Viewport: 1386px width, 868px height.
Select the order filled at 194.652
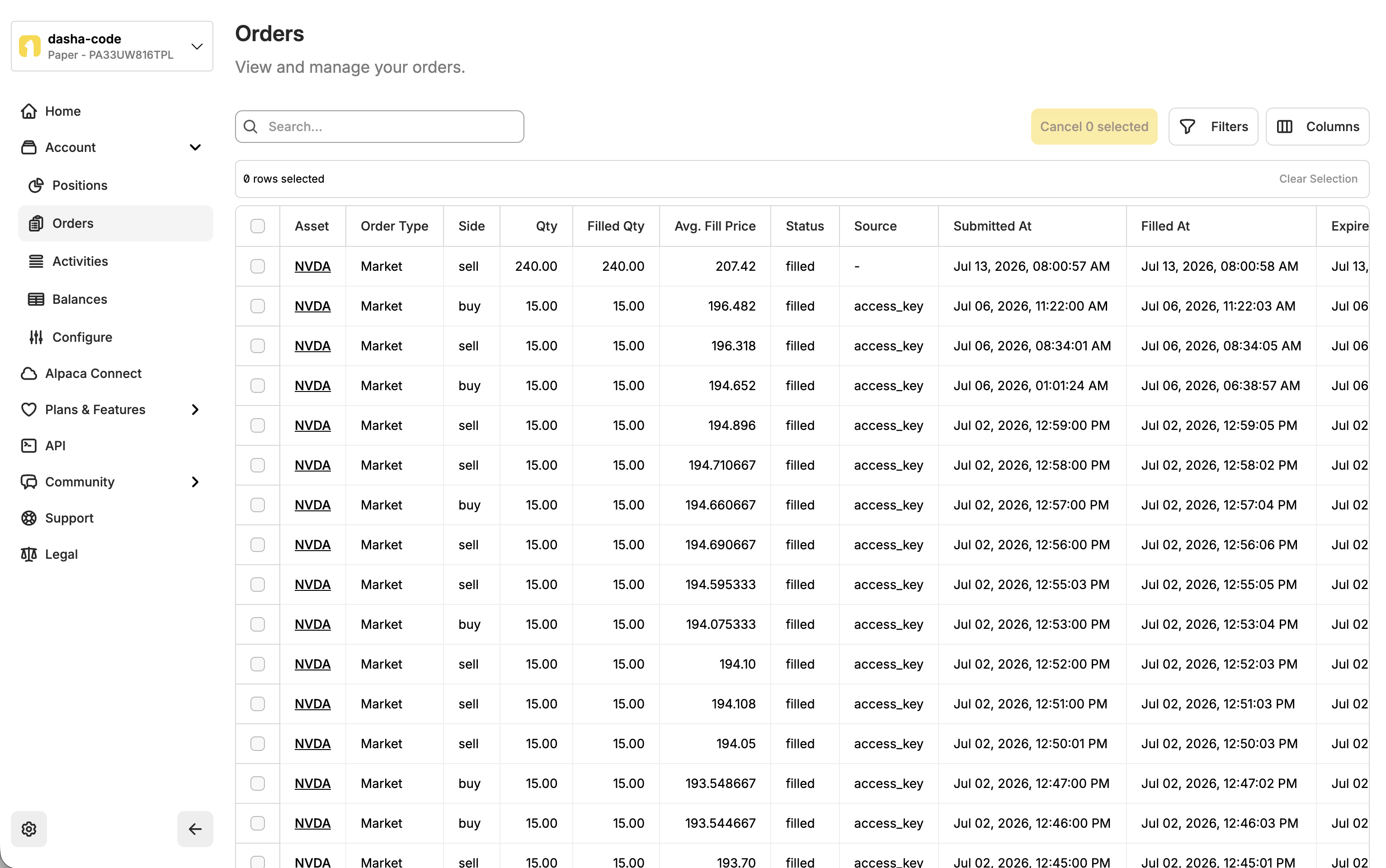pyautogui.click(x=258, y=385)
